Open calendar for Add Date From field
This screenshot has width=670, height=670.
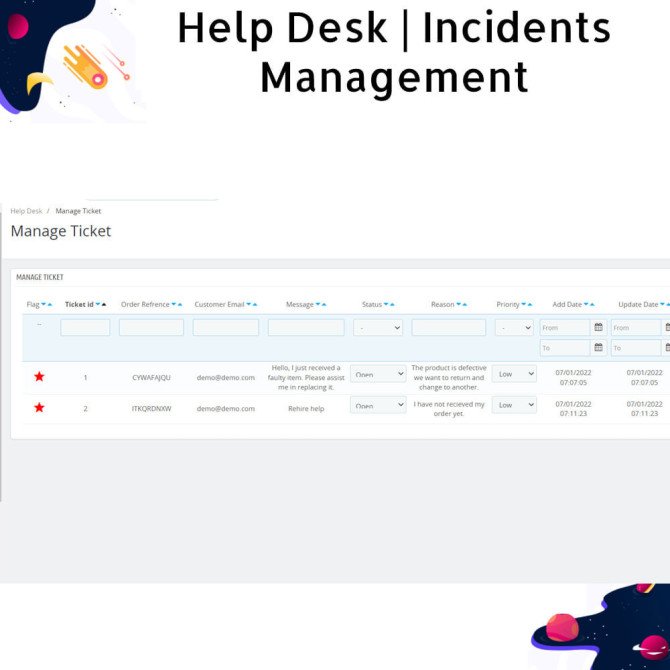click(x=599, y=327)
